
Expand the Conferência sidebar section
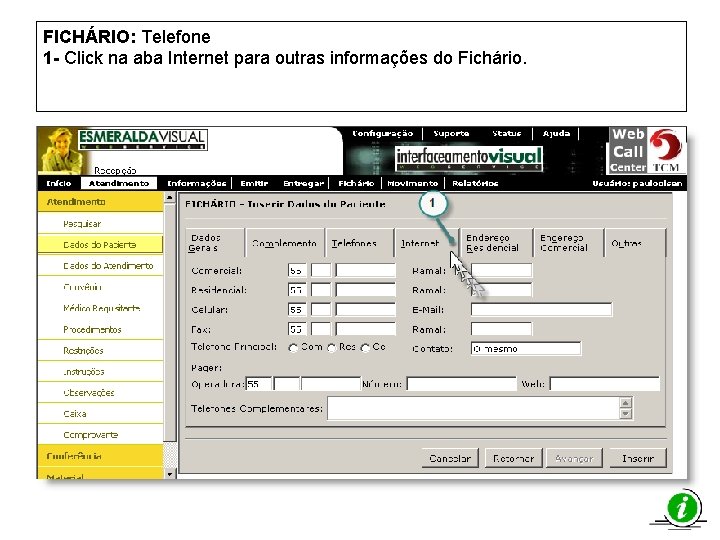tap(100, 456)
